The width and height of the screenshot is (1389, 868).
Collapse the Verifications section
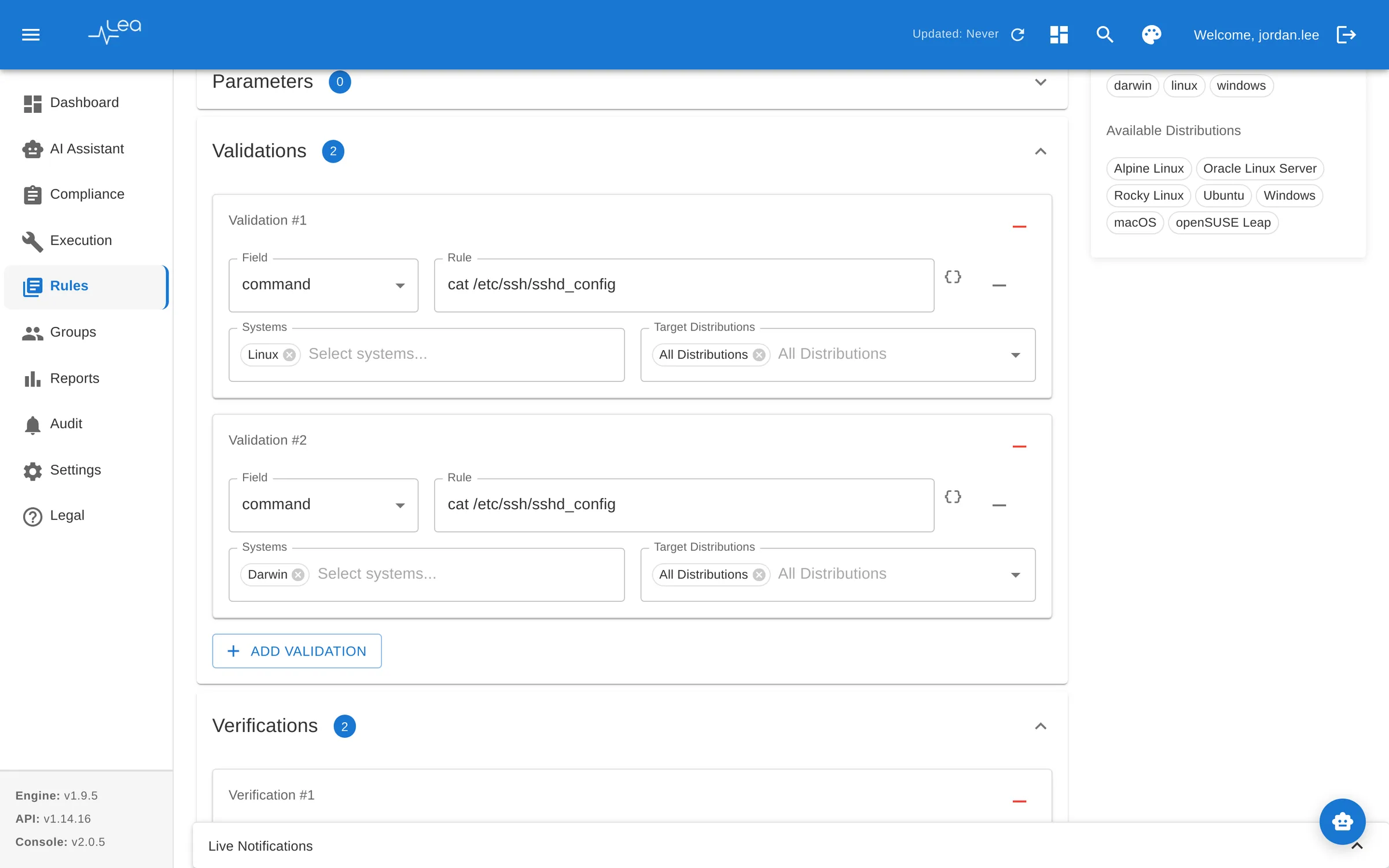[x=1040, y=726]
